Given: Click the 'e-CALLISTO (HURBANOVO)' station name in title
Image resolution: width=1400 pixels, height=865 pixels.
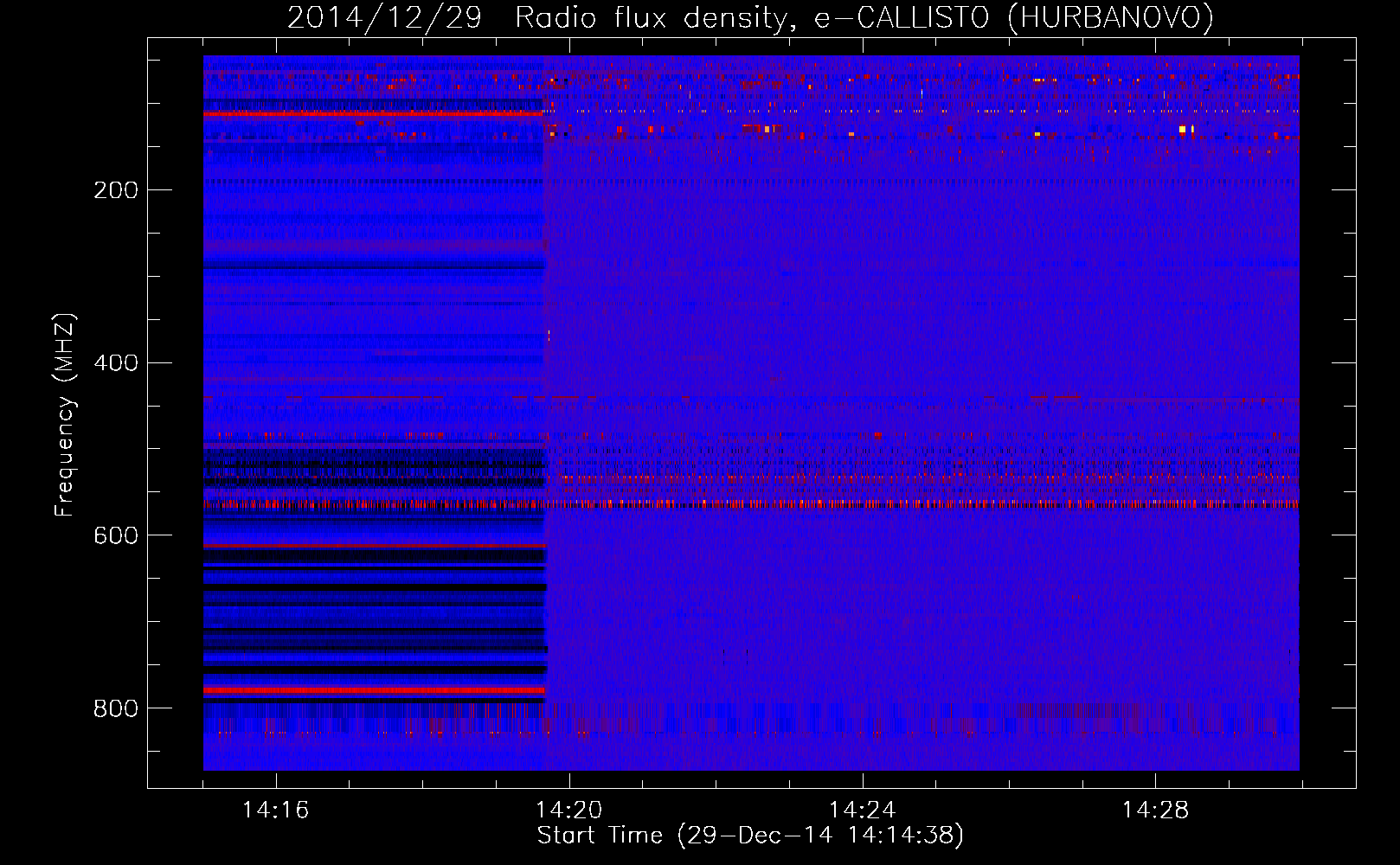Looking at the screenshot, I should pos(1014,18).
